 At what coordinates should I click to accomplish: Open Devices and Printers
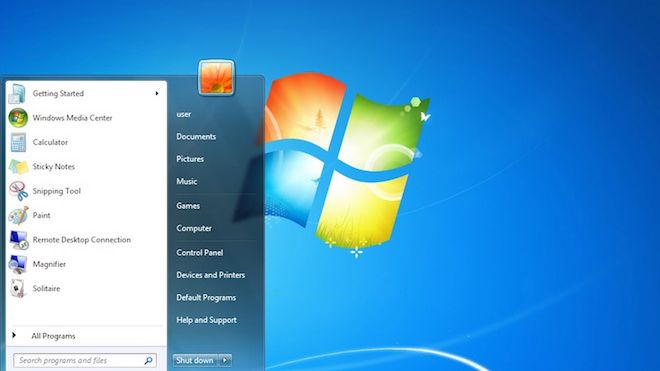pos(210,275)
